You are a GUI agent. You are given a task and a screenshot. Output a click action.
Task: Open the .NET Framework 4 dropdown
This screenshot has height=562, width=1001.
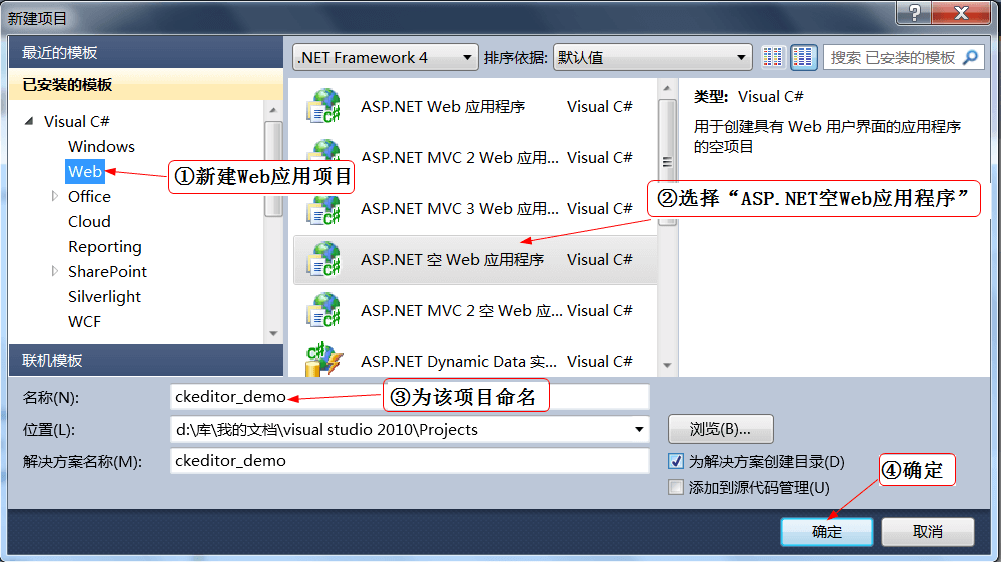[x=385, y=57]
